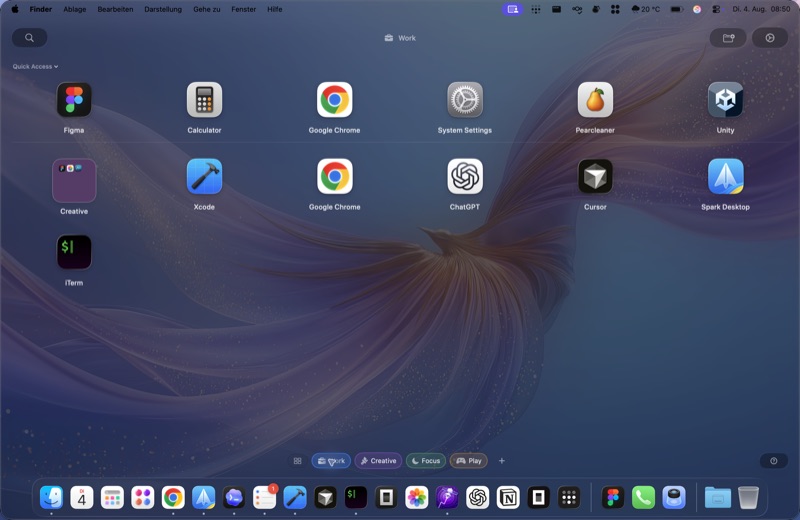Screen dimensions: 800x520
Task: Switch to the Work space tab
Action: (331, 461)
